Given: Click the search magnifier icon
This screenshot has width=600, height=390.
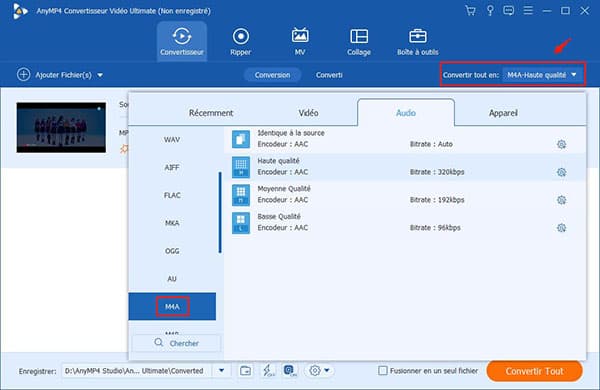Looking at the screenshot, I should click(x=158, y=343).
